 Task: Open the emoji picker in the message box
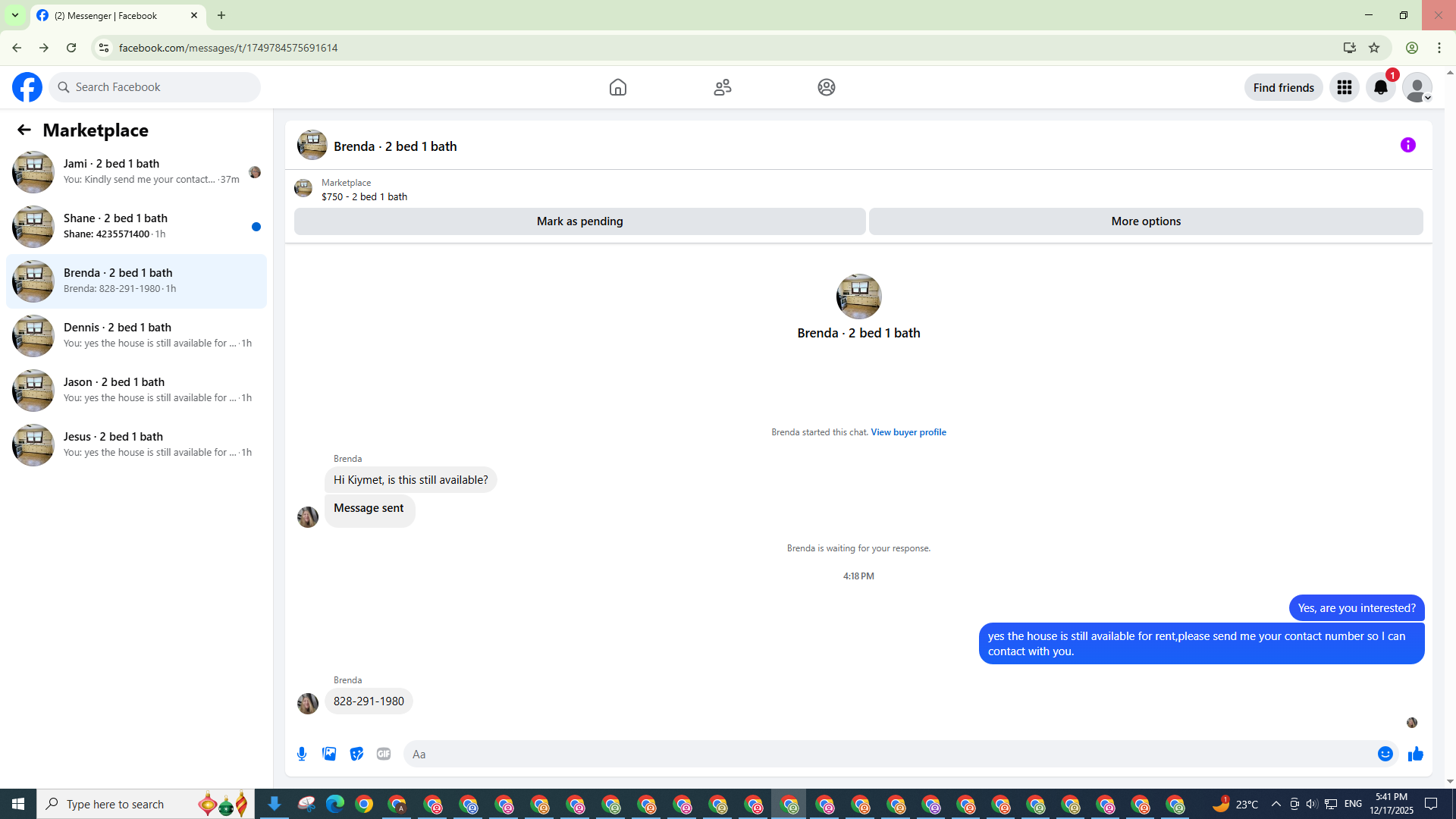(x=1385, y=754)
